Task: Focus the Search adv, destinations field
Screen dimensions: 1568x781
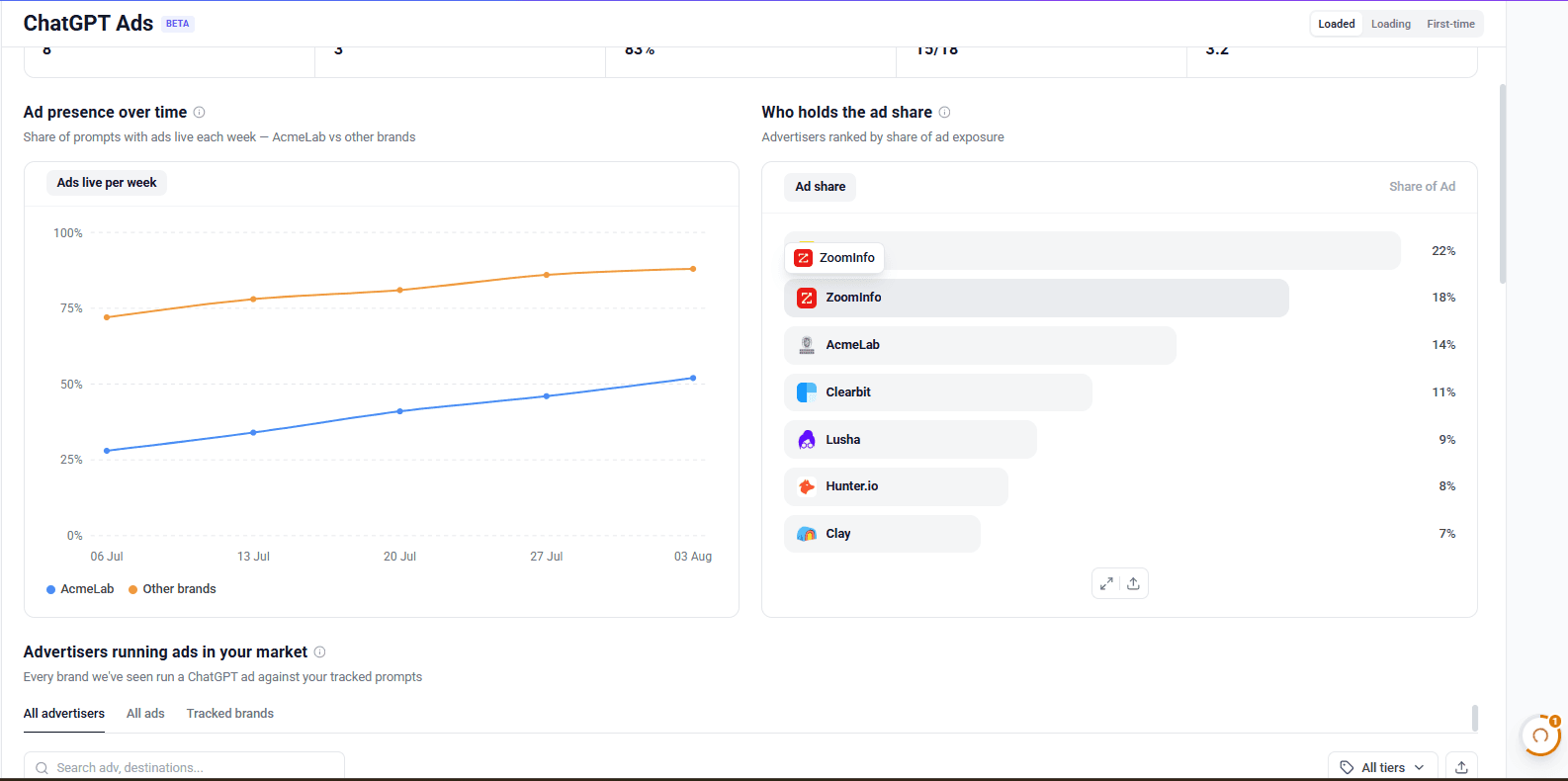Action: coord(184,767)
